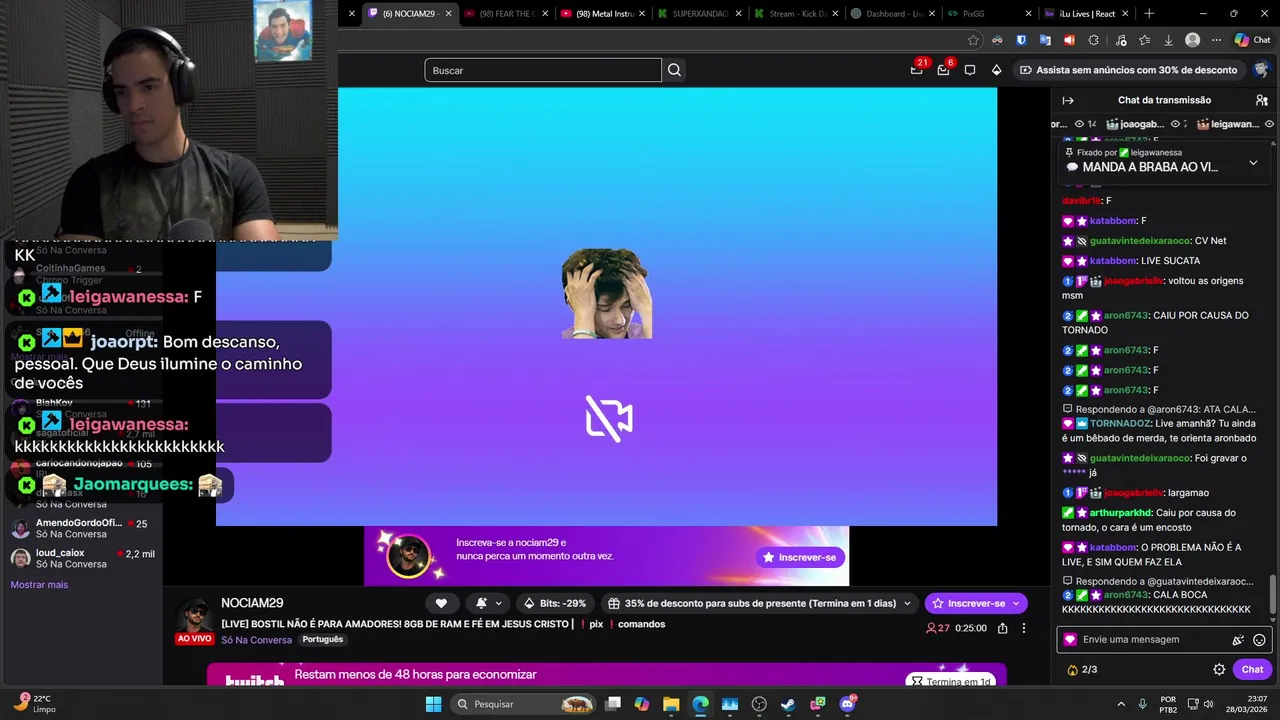Open chat settings gear icon
This screenshot has height=720, width=1280.
1219,670
